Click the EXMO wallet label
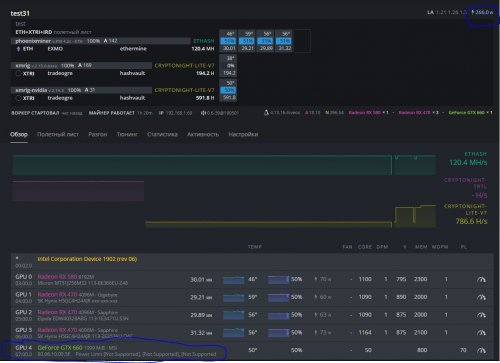This screenshot has width=500, height=363. (x=55, y=49)
